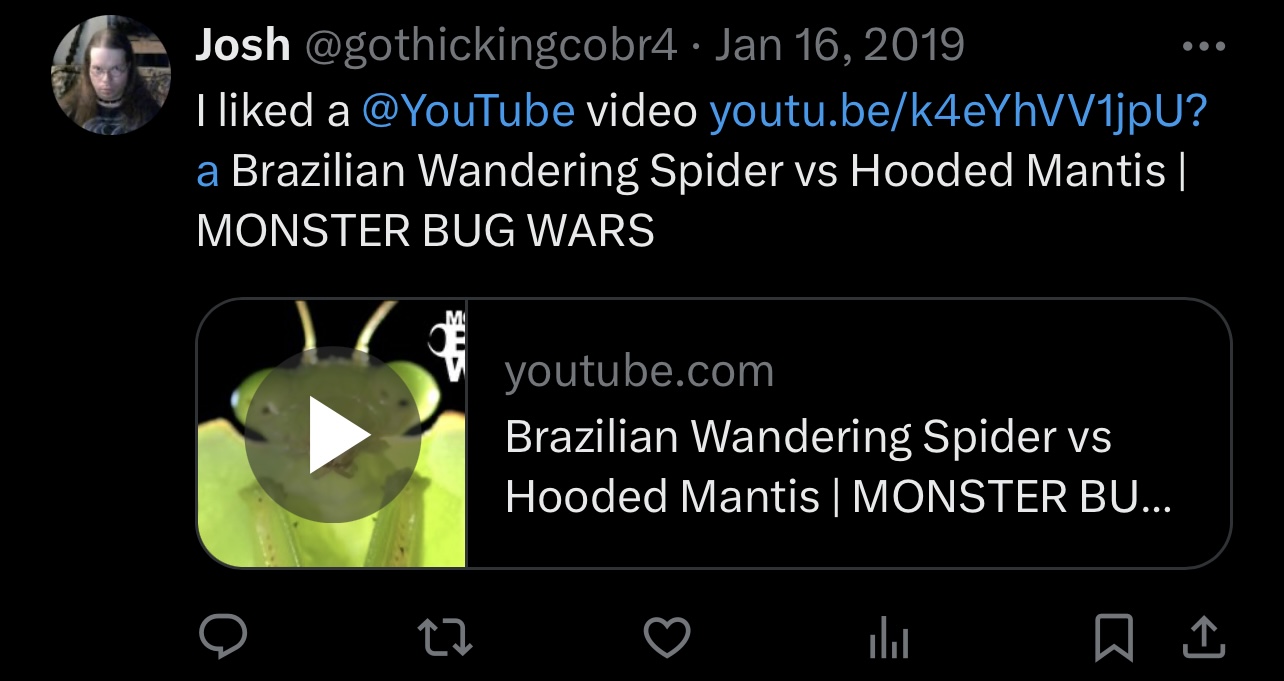The image size is (1284, 681).
Task: Tap the MONSTER BUG WARS tweet text
Action: (x=425, y=232)
